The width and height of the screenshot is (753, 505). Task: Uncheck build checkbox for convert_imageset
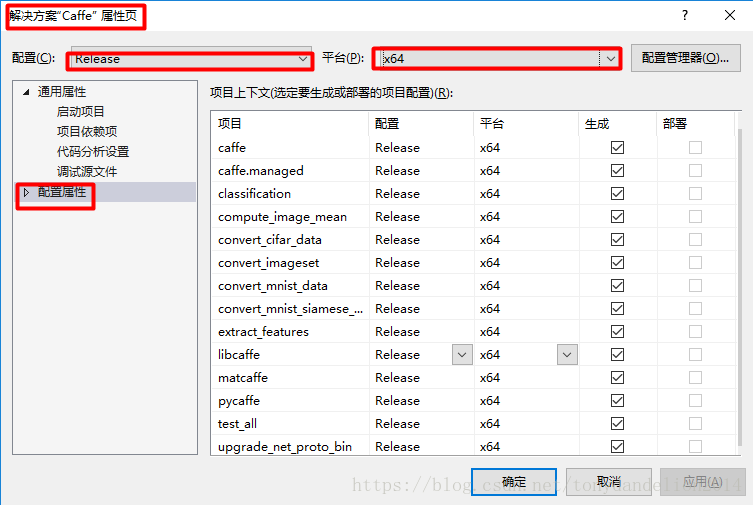[x=618, y=263]
